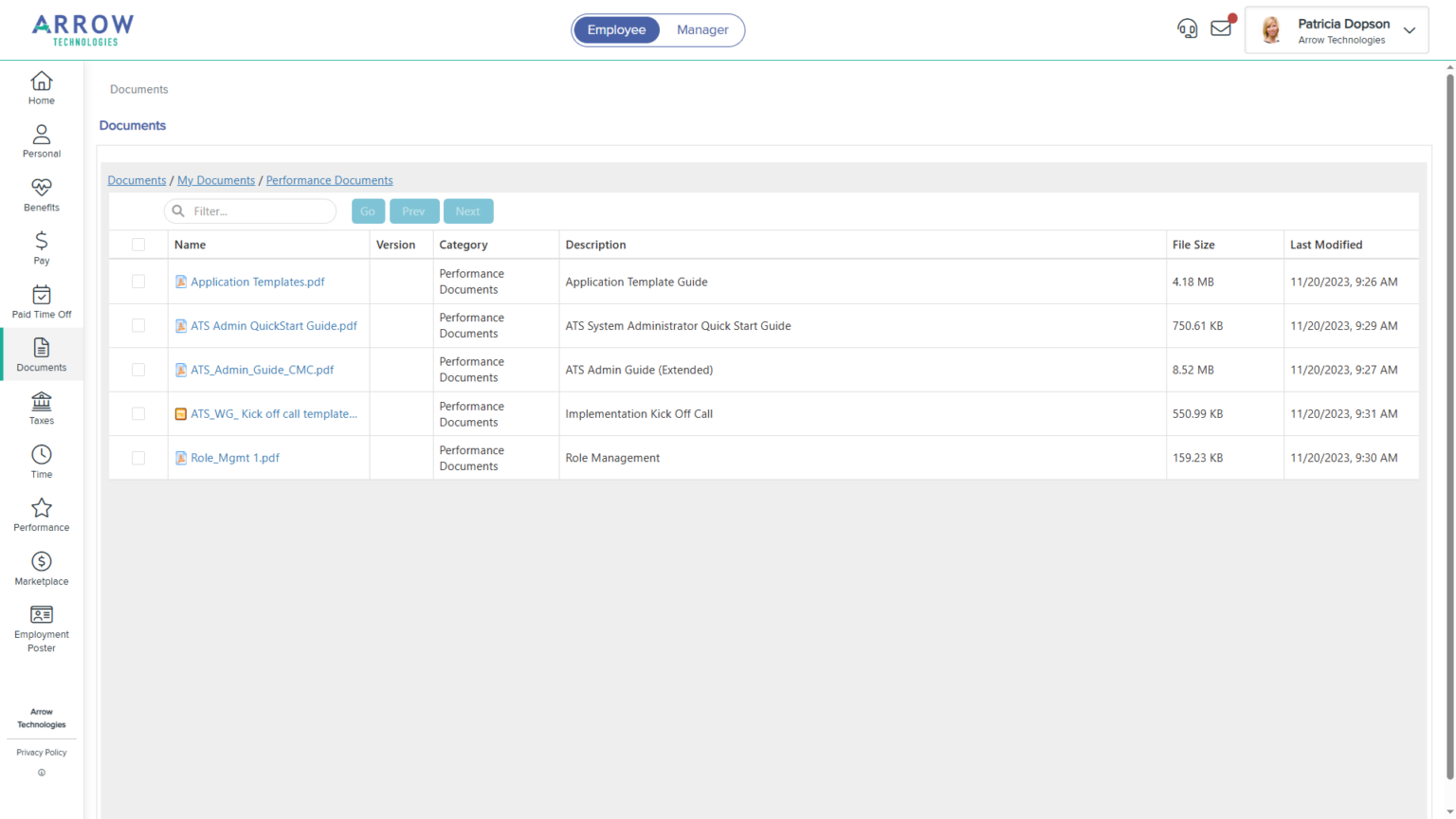Switch to Manager view
Viewport: 1456px width, 819px height.
702,29
